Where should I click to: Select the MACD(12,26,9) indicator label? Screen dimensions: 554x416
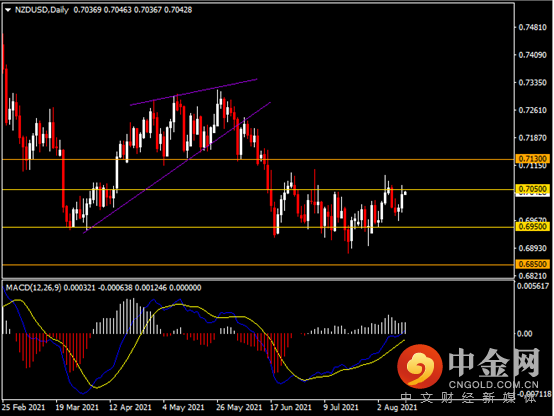(33, 288)
